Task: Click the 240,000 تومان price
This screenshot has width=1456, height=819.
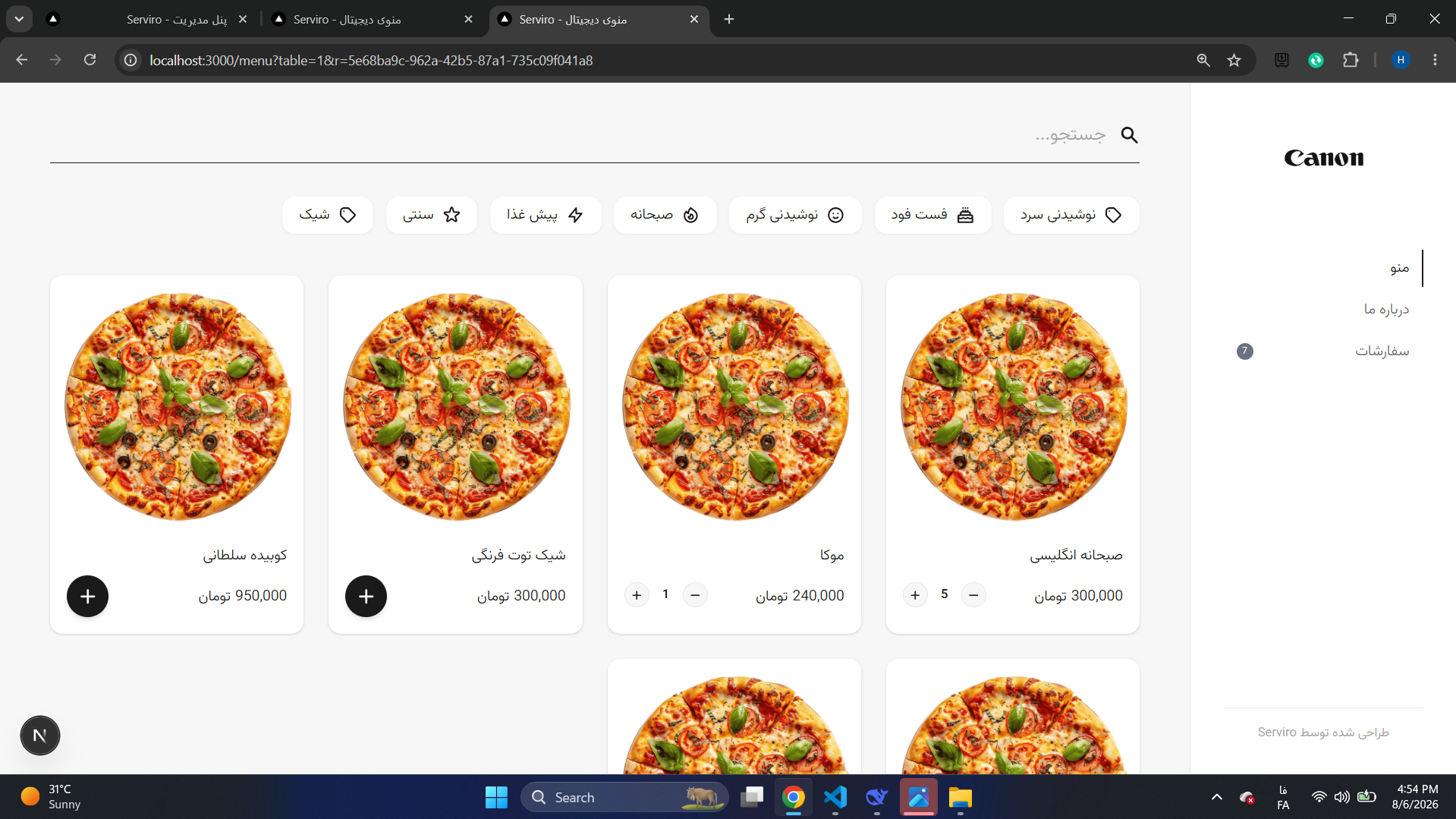Action: (800, 596)
